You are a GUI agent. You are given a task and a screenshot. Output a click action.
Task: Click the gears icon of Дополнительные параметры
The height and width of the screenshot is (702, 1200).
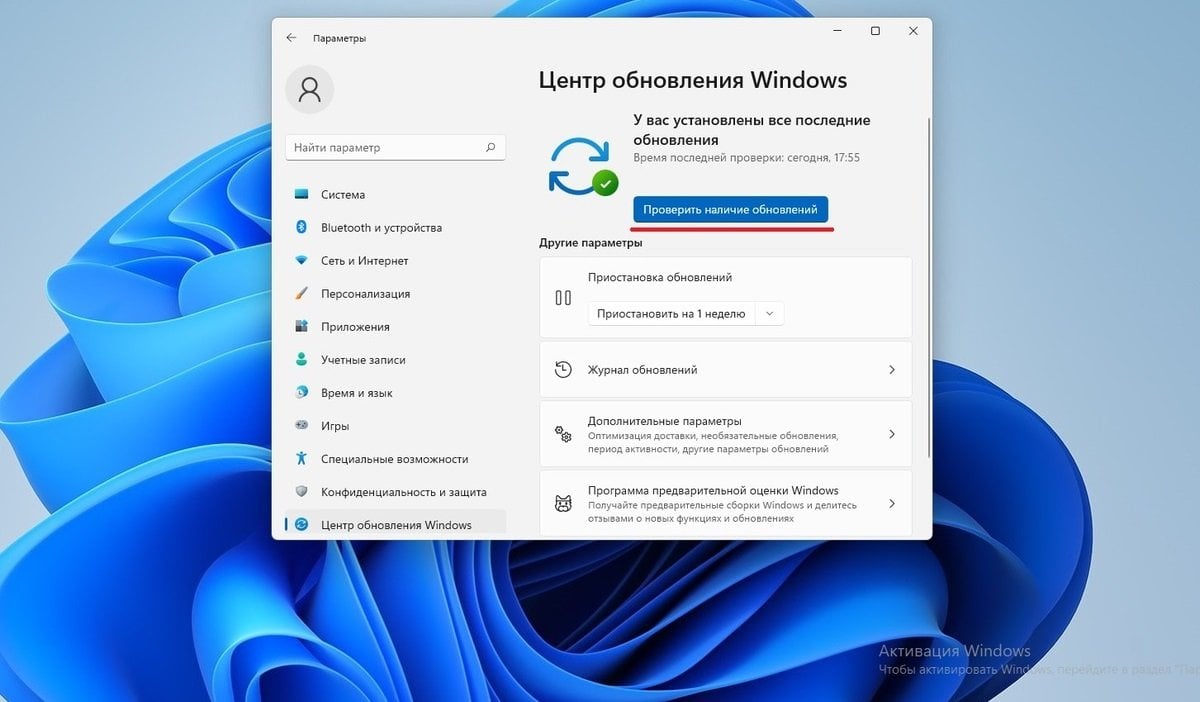point(563,434)
